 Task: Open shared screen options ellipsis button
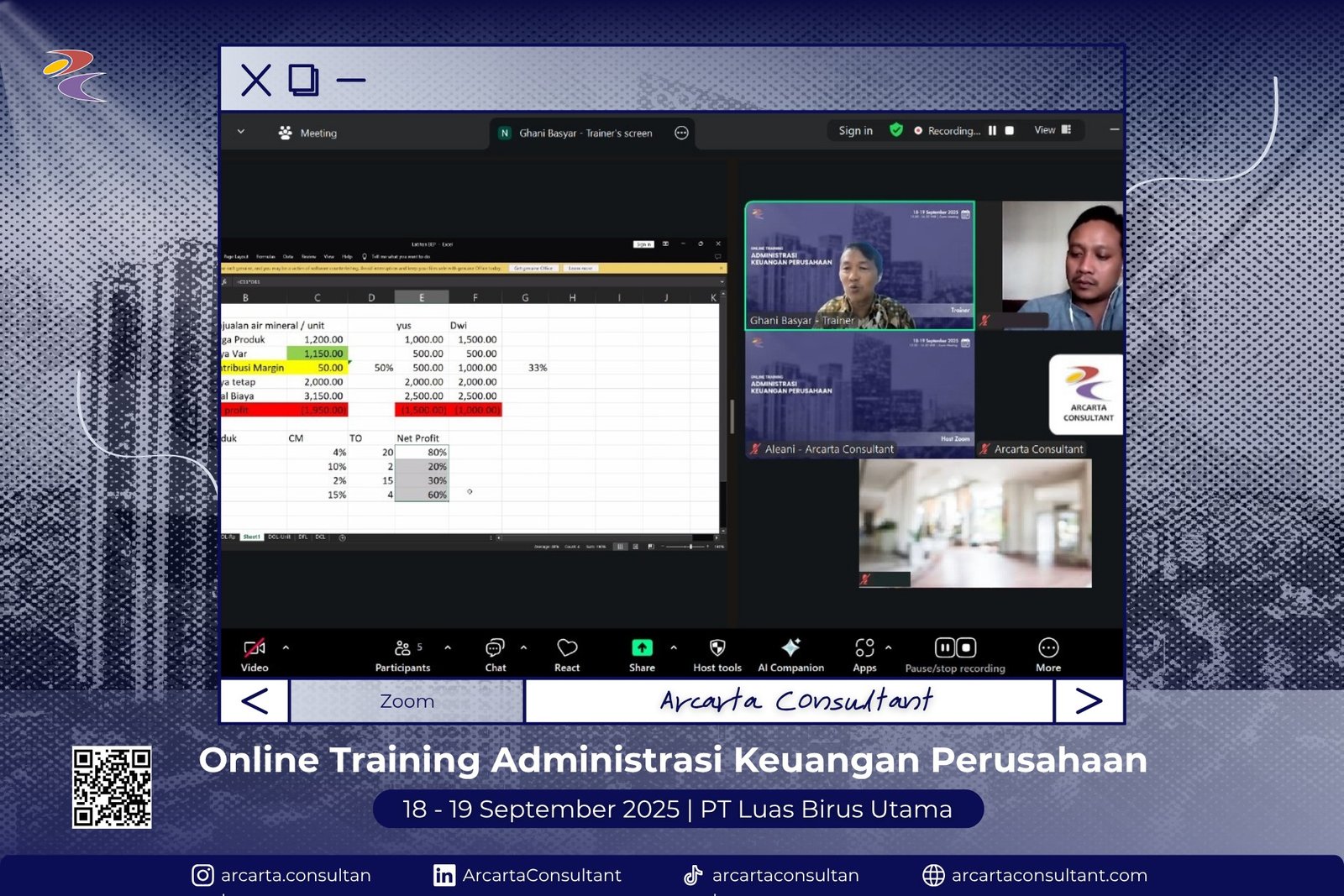[x=681, y=133]
